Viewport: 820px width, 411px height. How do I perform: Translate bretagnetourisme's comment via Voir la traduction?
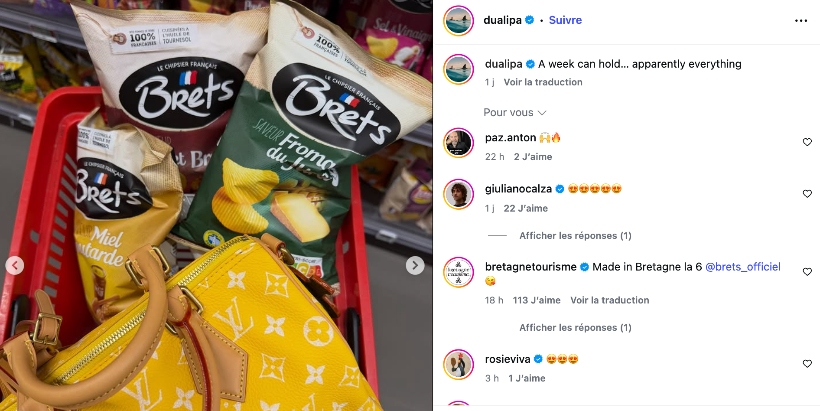610,300
